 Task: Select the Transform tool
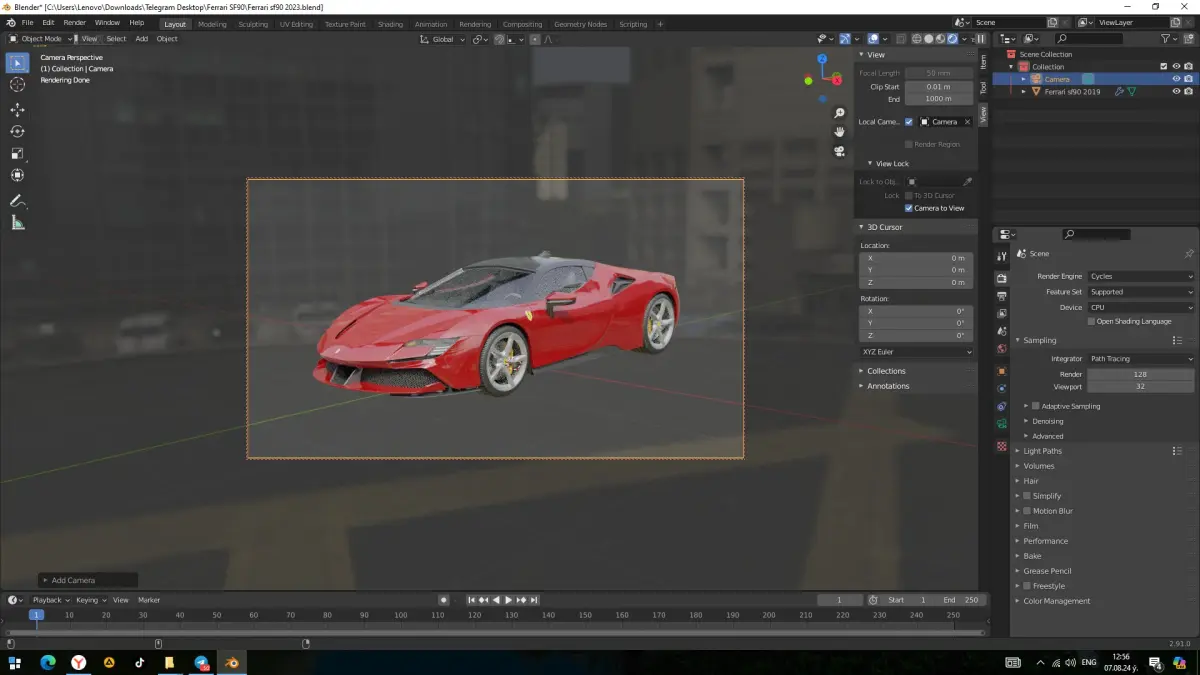coord(17,175)
